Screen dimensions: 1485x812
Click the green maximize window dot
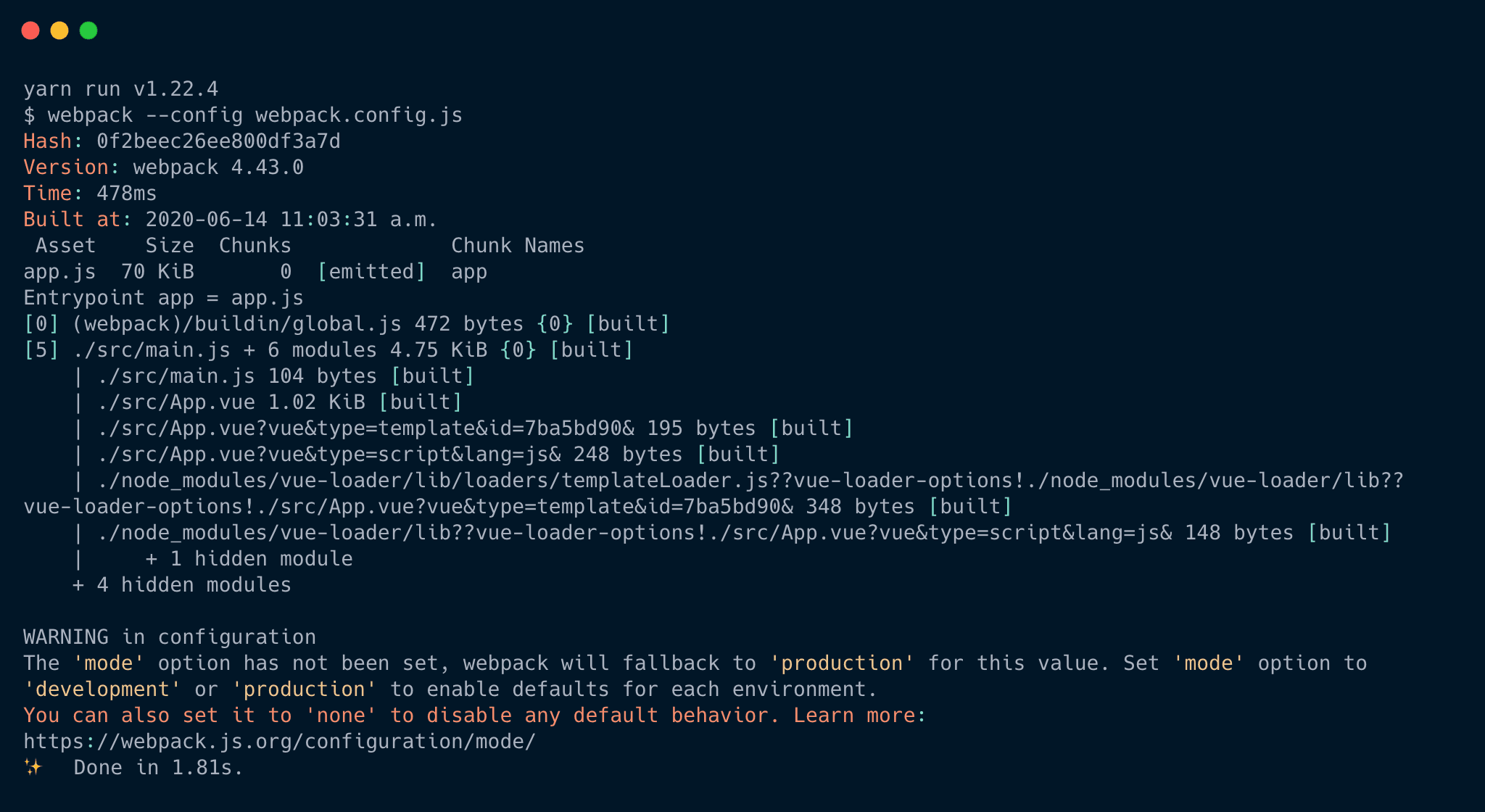coord(88,30)
